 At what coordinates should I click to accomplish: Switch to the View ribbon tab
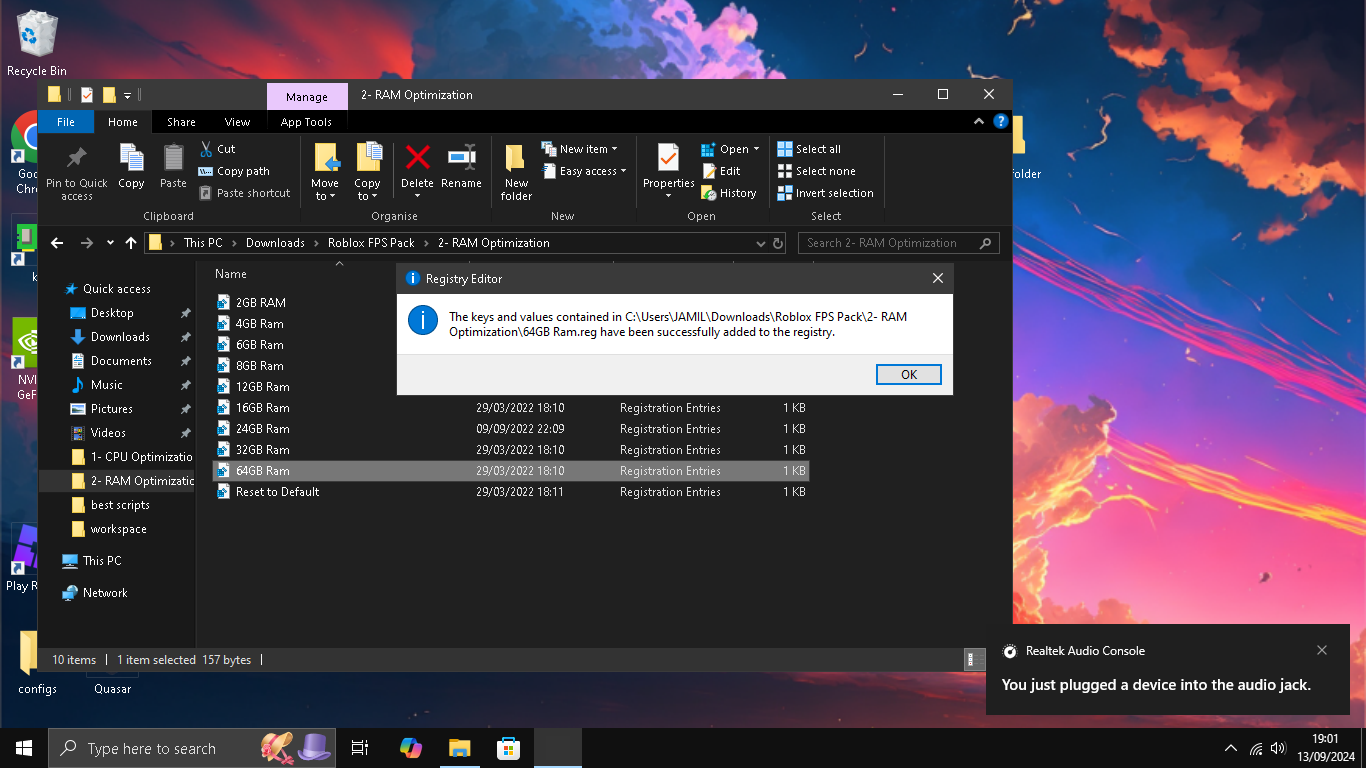[x=238, y=122]
